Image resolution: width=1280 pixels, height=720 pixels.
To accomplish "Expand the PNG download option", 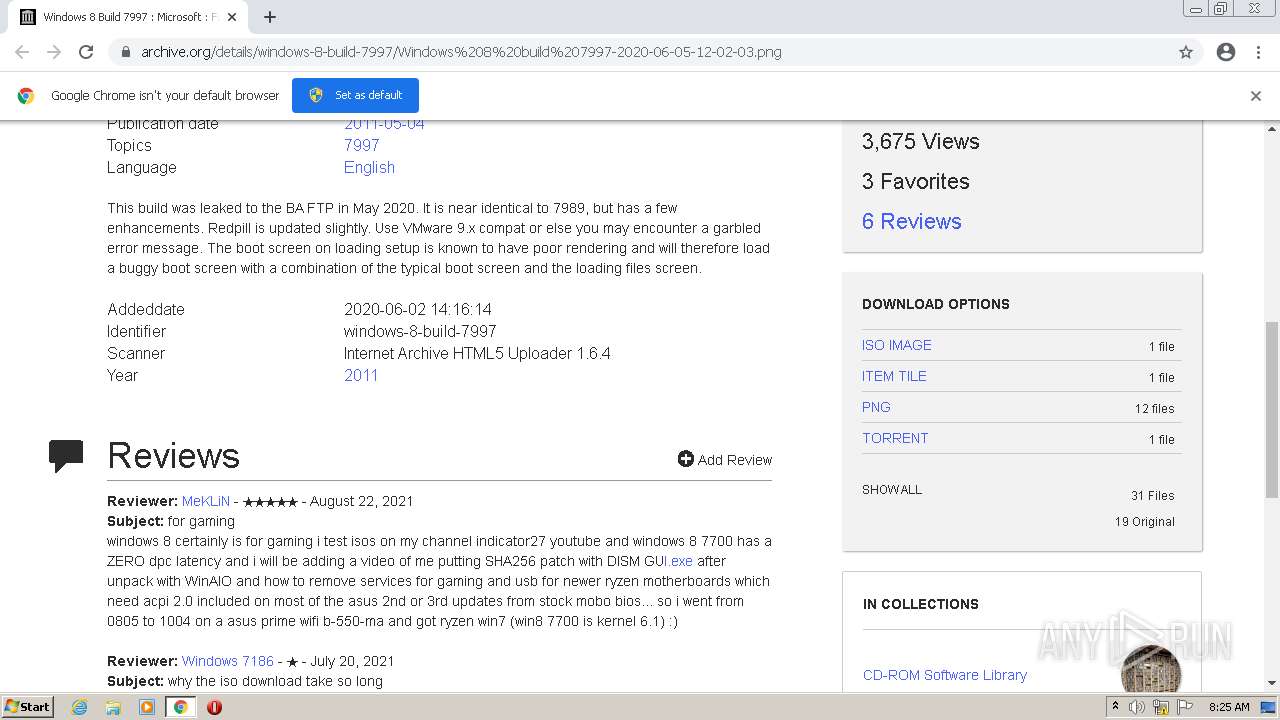I will click(x=876, y=407).
